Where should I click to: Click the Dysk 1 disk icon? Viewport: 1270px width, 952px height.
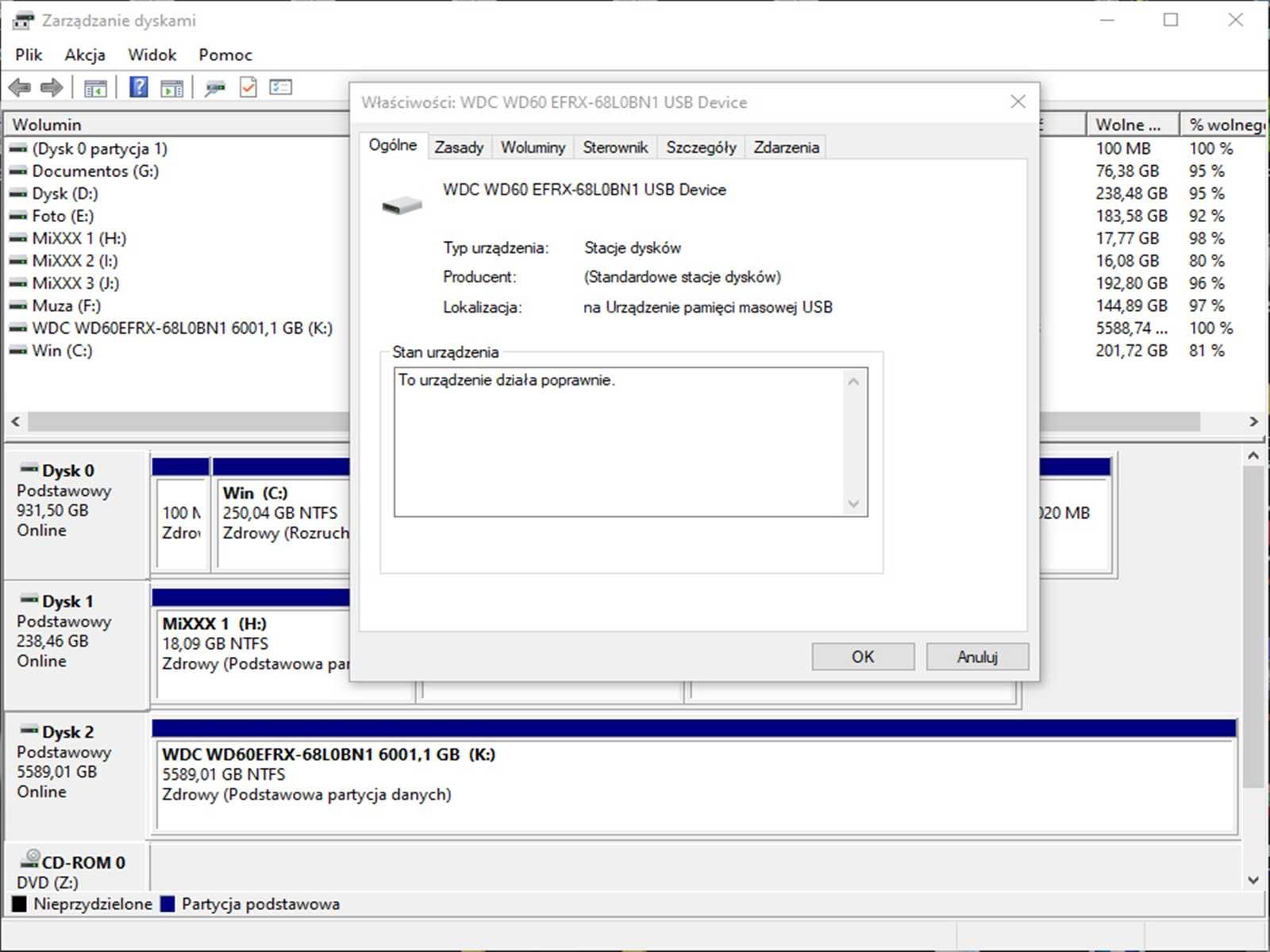(x=29, y=600)
